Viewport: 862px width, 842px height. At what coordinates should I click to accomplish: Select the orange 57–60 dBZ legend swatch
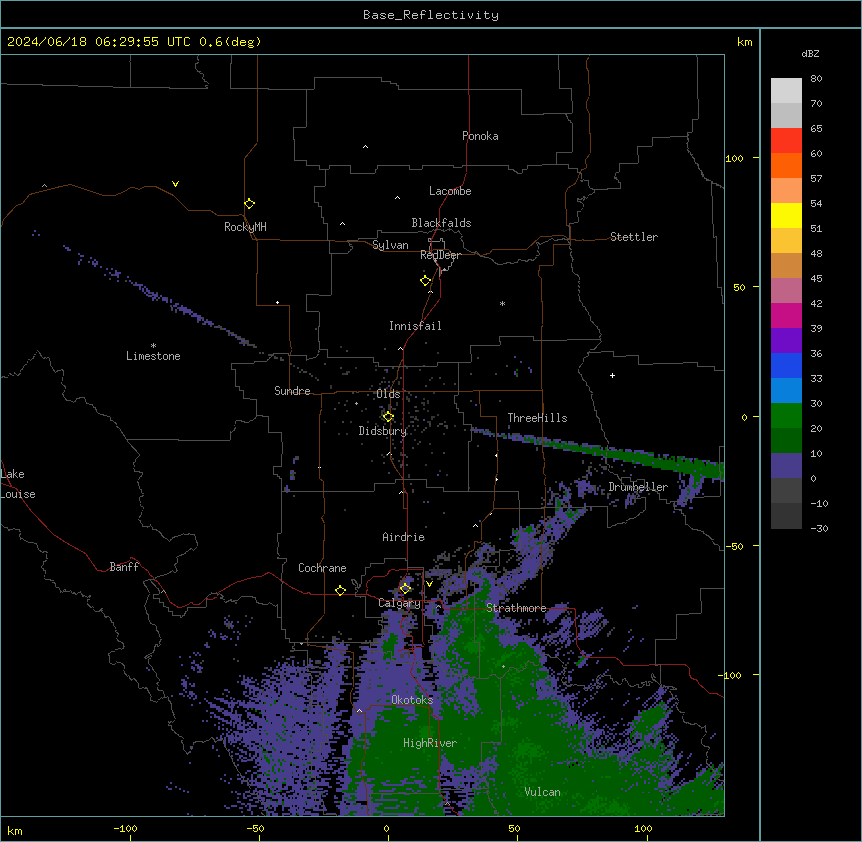[786, 166]
